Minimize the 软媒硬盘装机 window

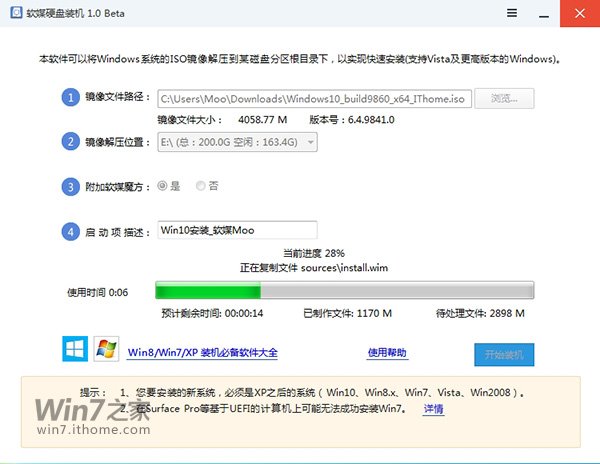tap(544, 14)
